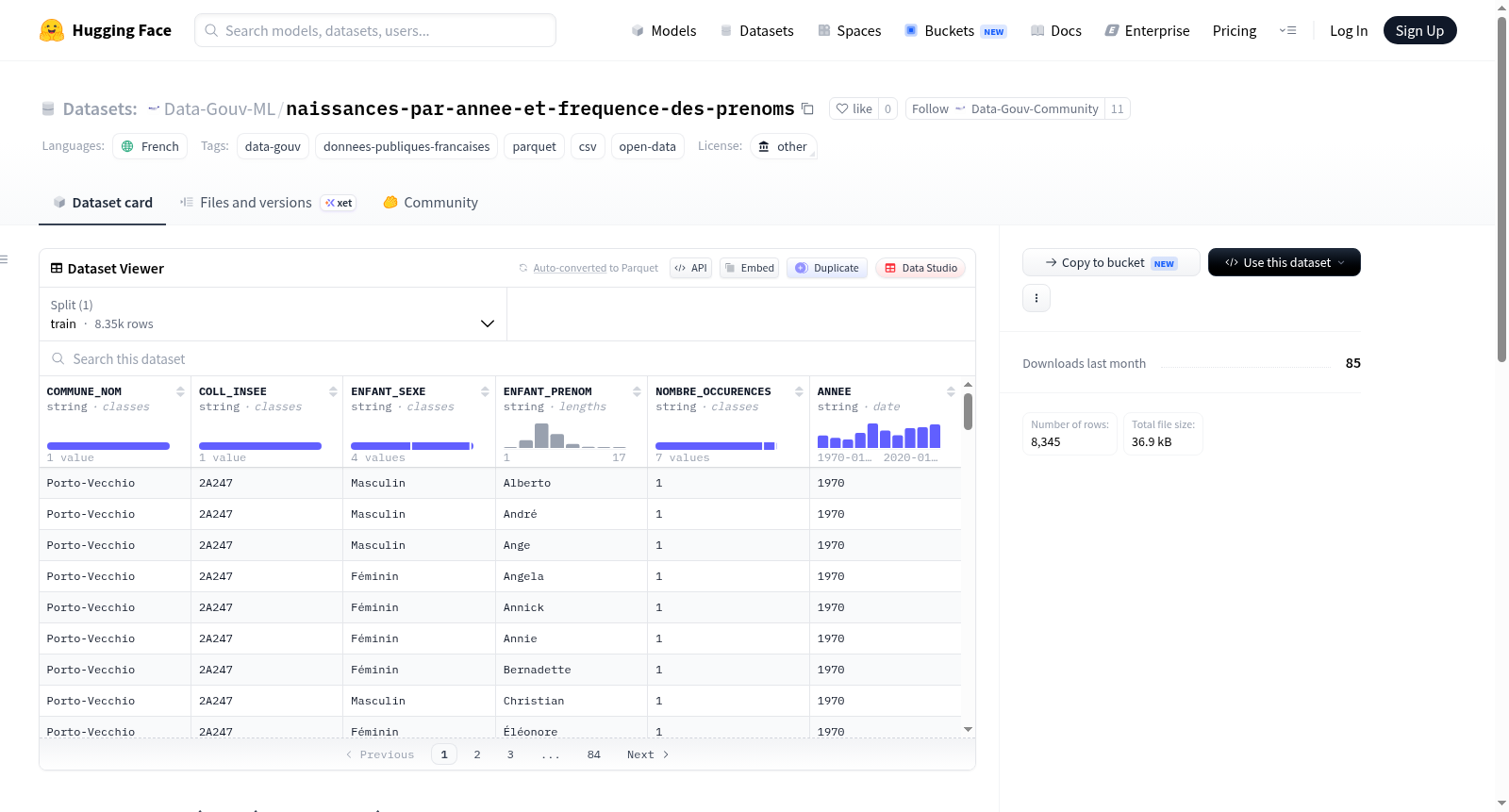Screen dimensions: 1509x812
Task: Follow Data-Gouv-Community
Action: 1005,108
